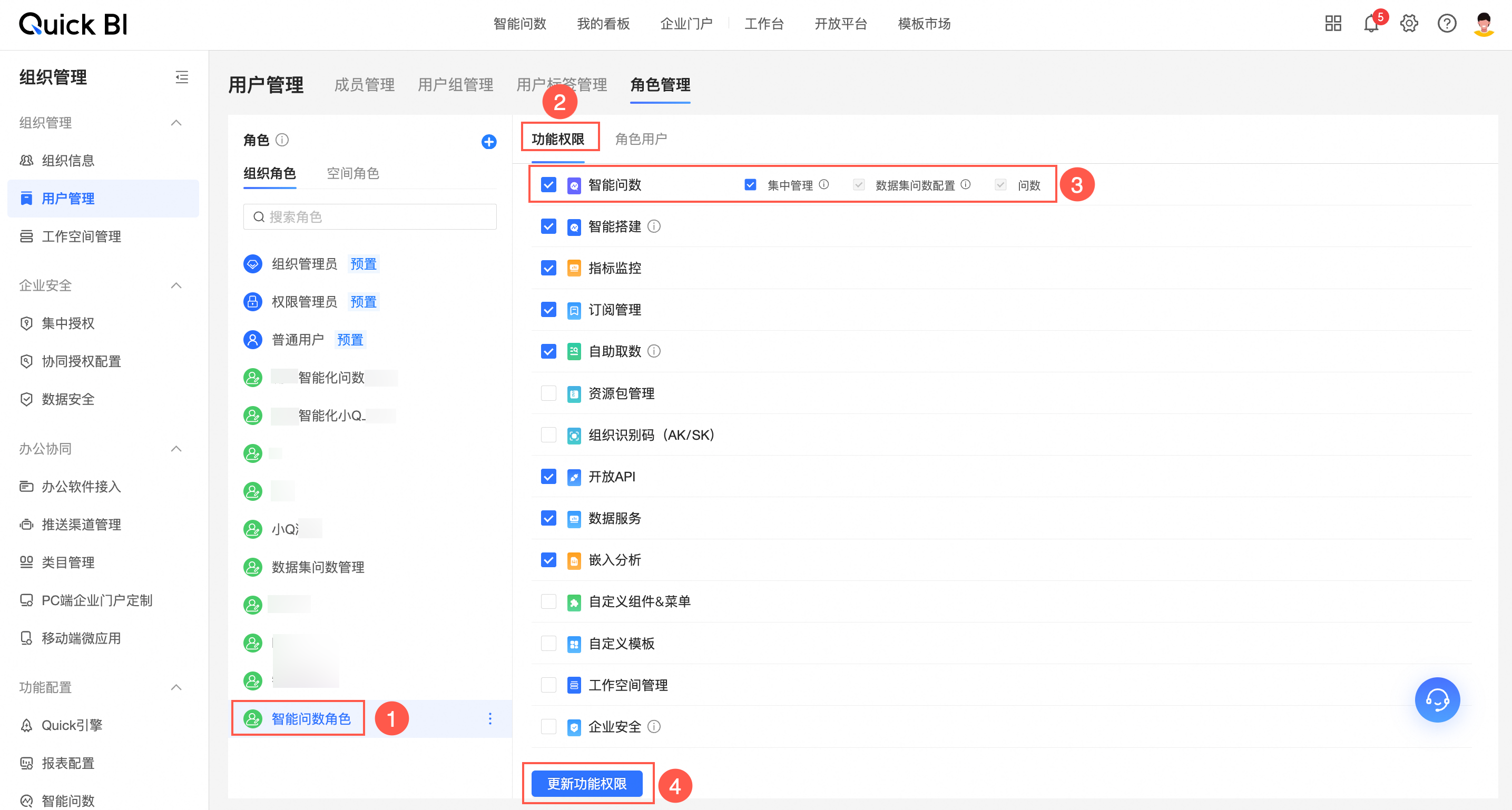Select the 组织角色 tab
The height and width of the screenshot is (810, 1512).
click(269, 174)
